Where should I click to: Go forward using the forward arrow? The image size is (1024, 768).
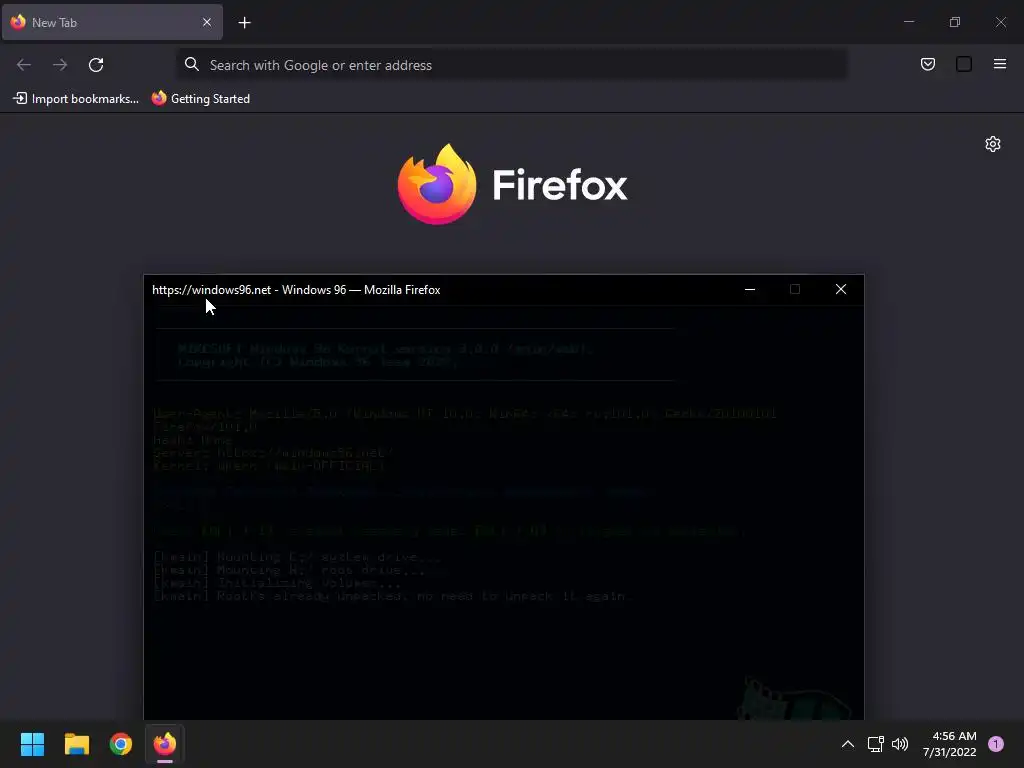60,65
